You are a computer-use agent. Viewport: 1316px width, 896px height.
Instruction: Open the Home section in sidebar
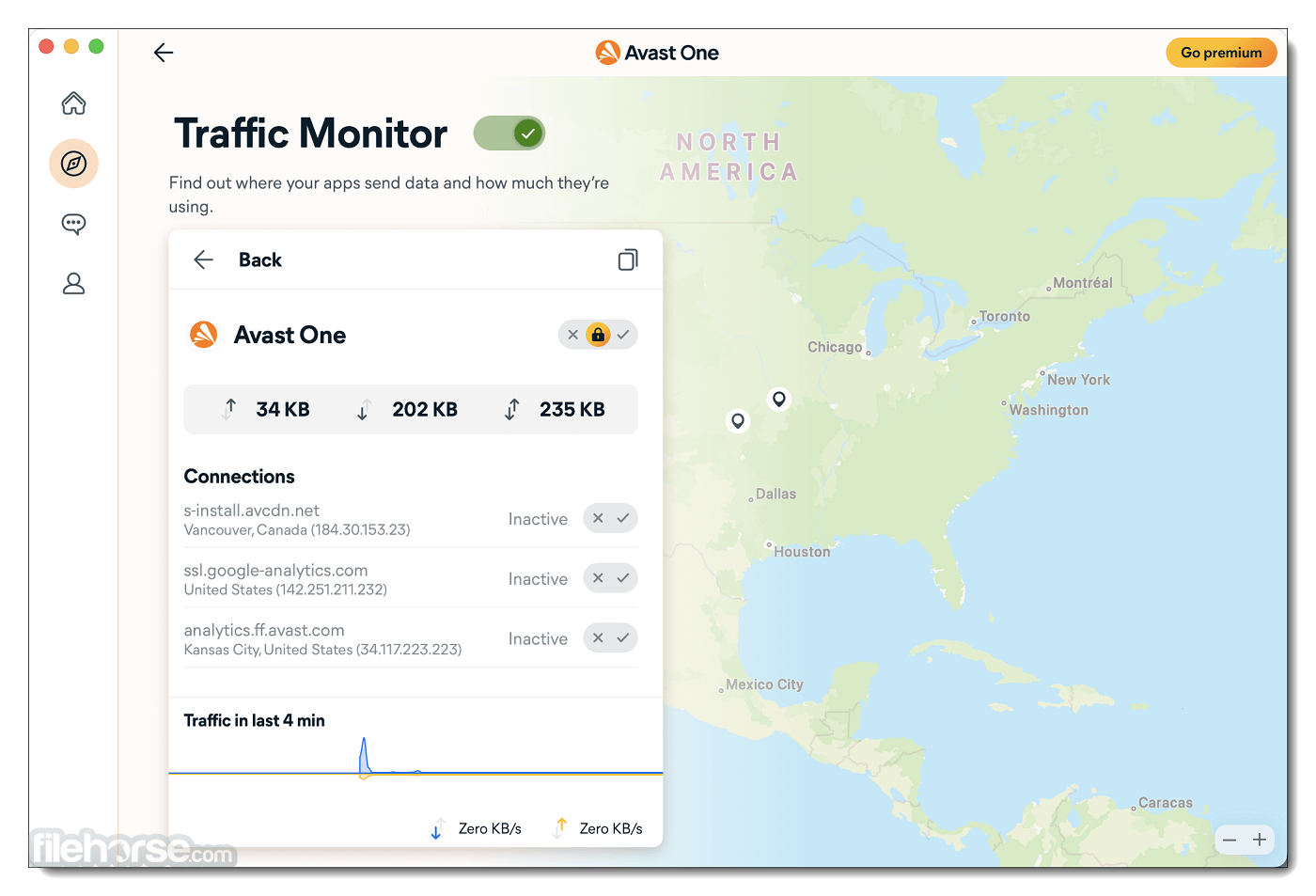pos(73,103)
